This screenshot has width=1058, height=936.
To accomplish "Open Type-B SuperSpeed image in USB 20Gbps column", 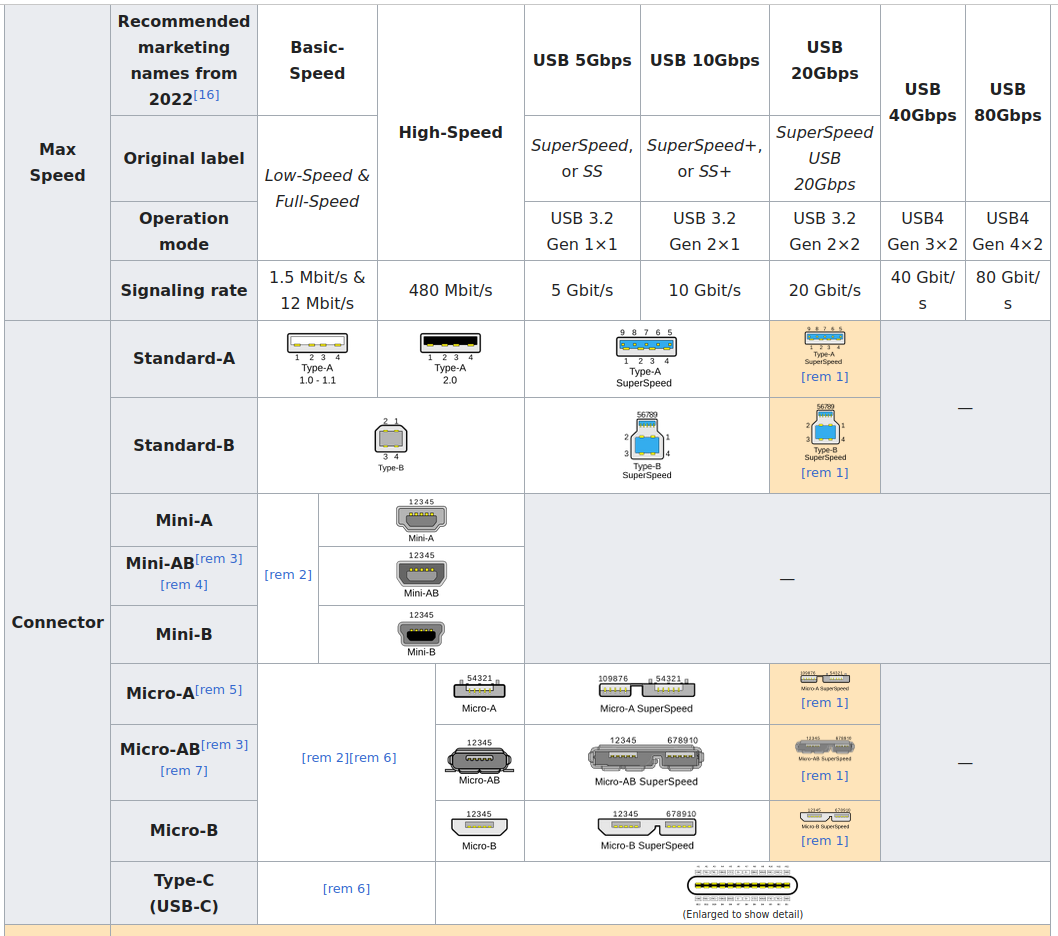I will [x=825, y=432].
